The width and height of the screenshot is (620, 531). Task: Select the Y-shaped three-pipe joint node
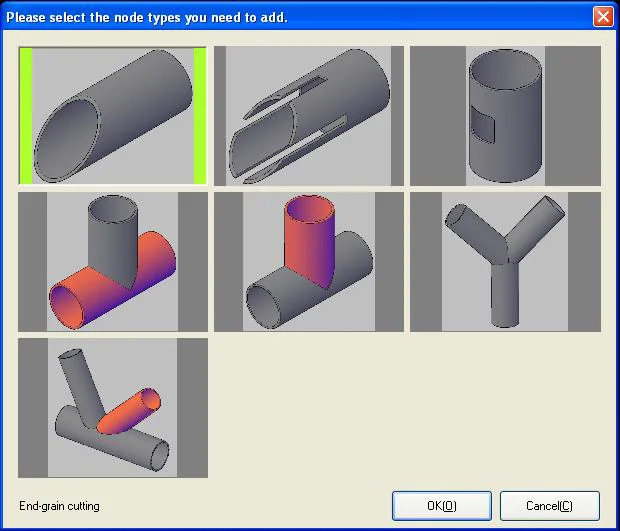click(505, 262)
